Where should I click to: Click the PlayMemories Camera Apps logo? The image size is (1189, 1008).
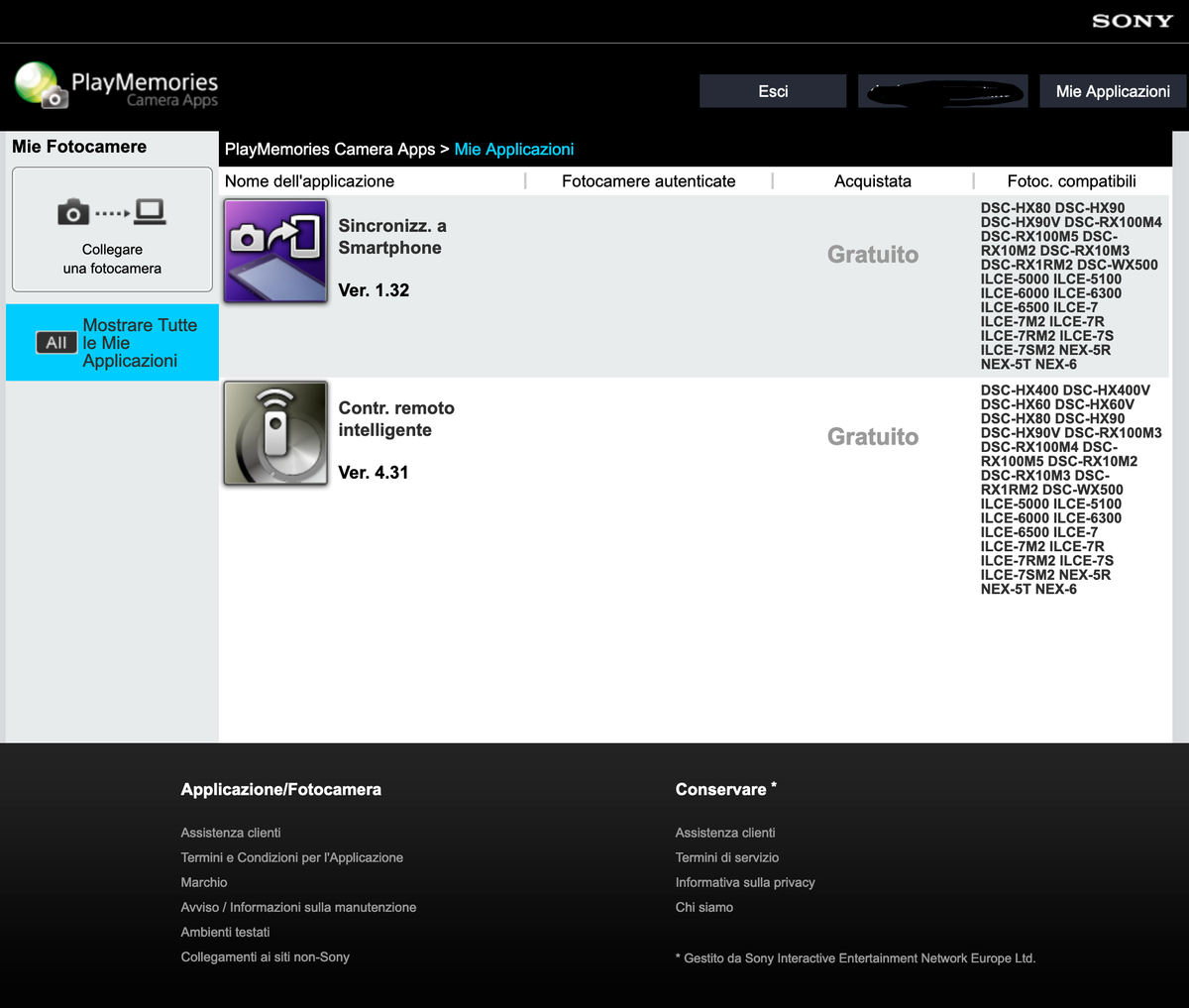(x=116, y=86)
